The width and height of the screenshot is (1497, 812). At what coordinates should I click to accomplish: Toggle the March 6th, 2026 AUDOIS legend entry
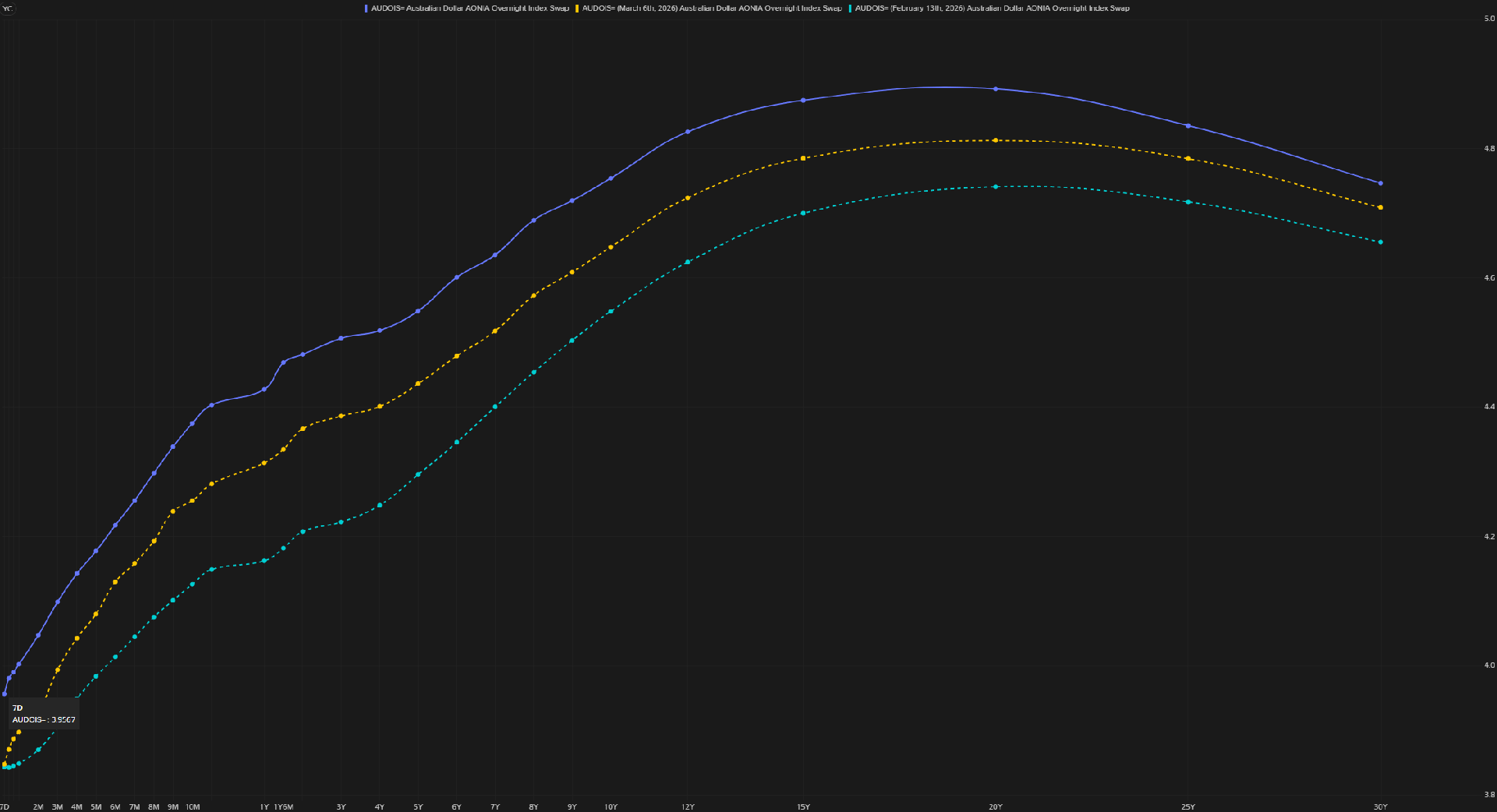712,9
